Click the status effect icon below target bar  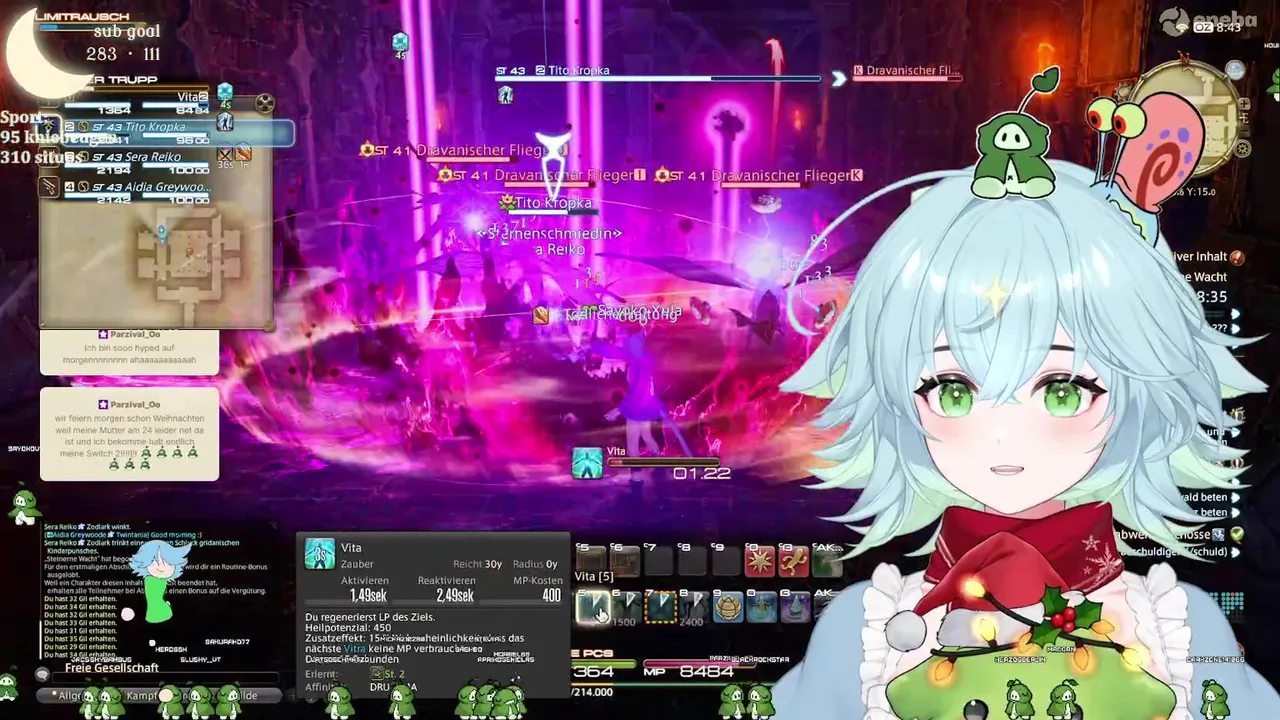[x=506, y=95]
